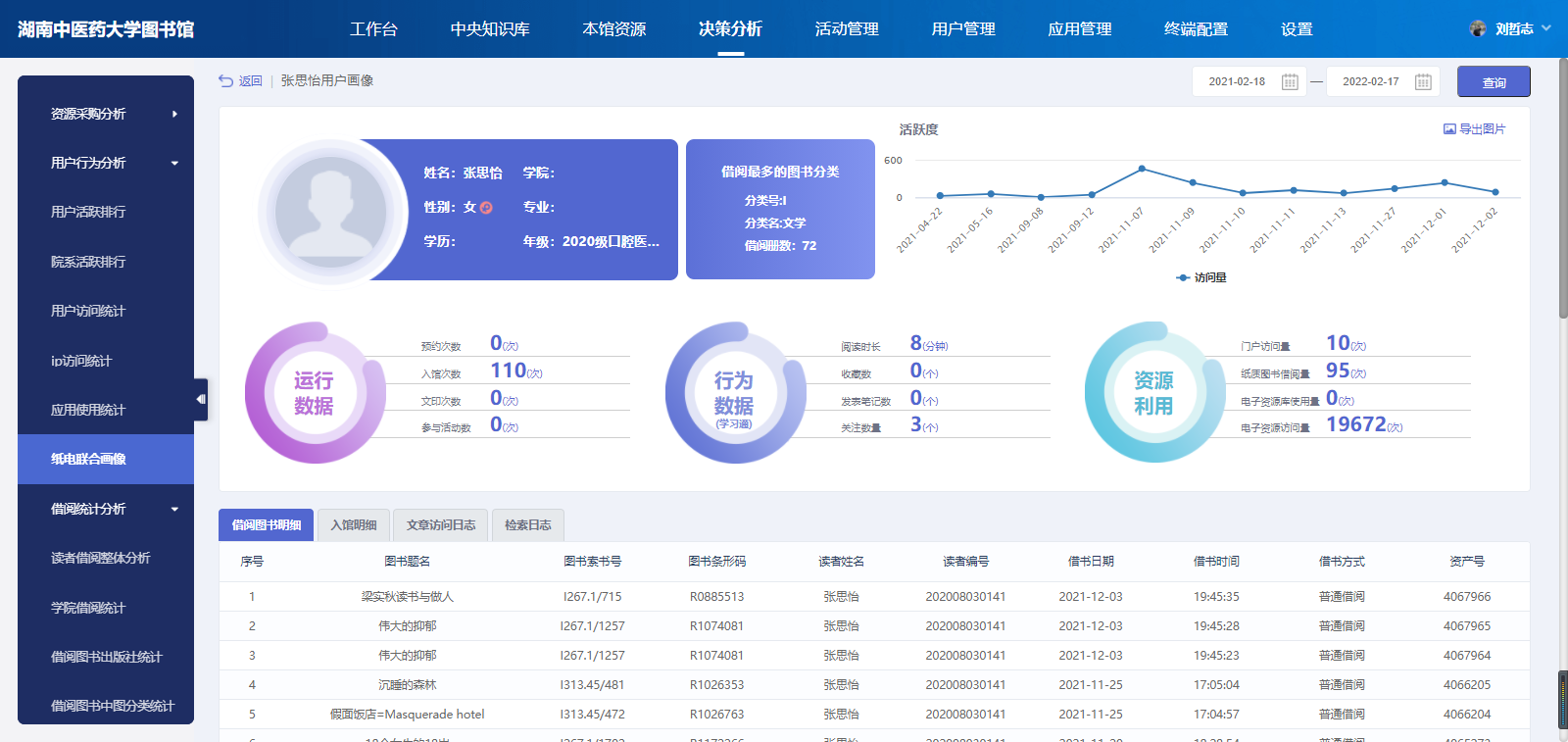This screenshot has width=1568, height=742.
Task: Switch to the 检索日志 tab
Action: (x=527, y=525)
